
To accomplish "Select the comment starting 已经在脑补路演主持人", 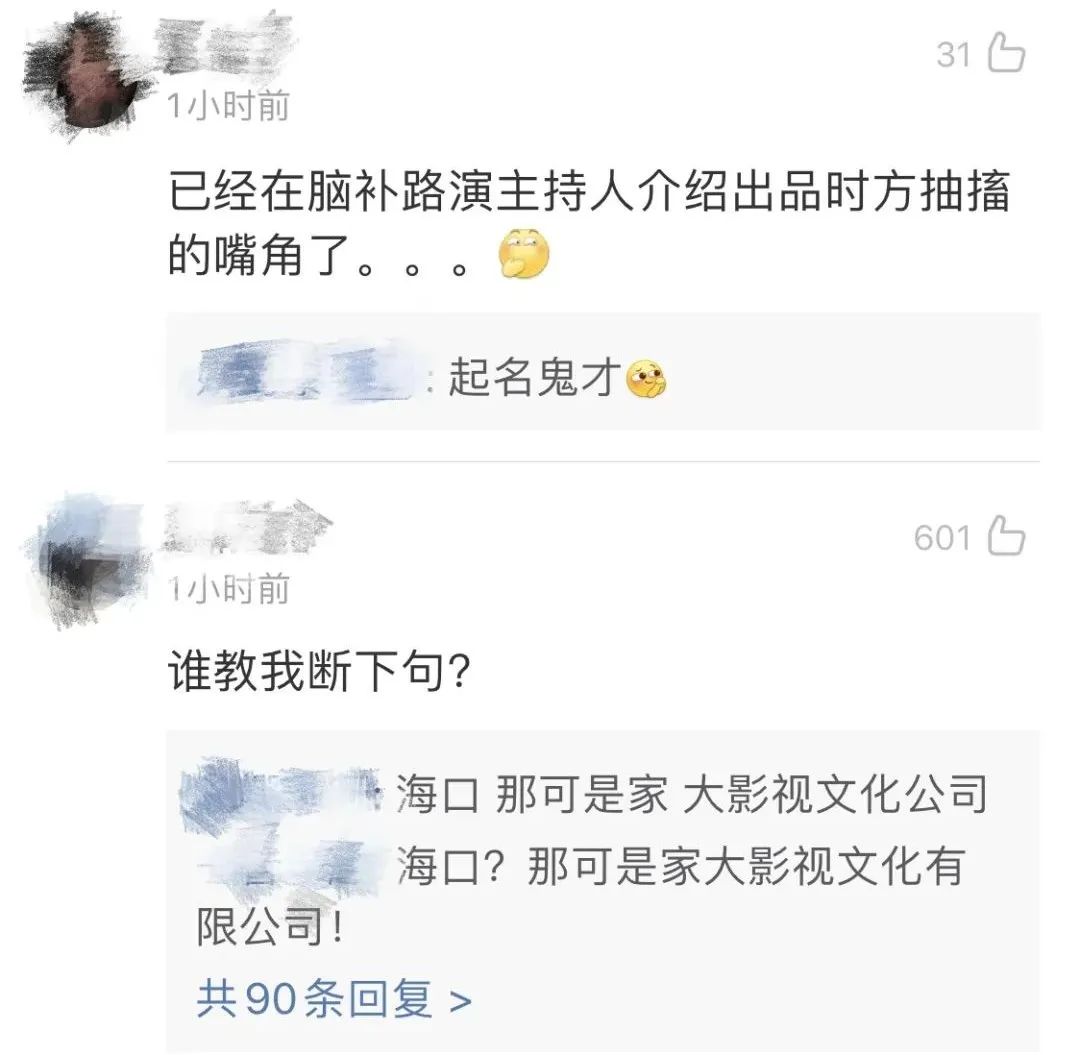I will [x=590, y=222].
